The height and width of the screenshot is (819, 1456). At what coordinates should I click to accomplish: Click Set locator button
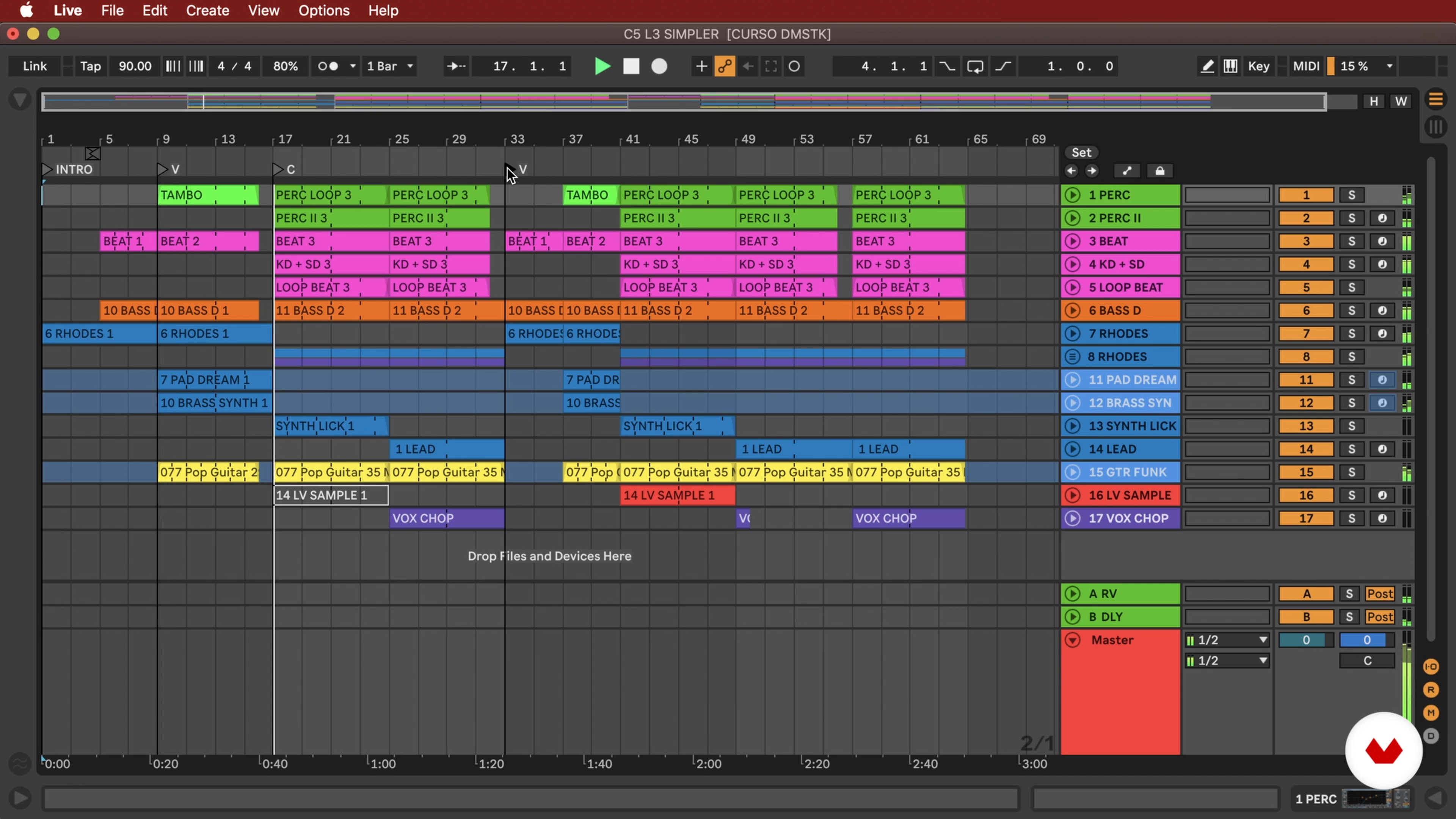1081,152
